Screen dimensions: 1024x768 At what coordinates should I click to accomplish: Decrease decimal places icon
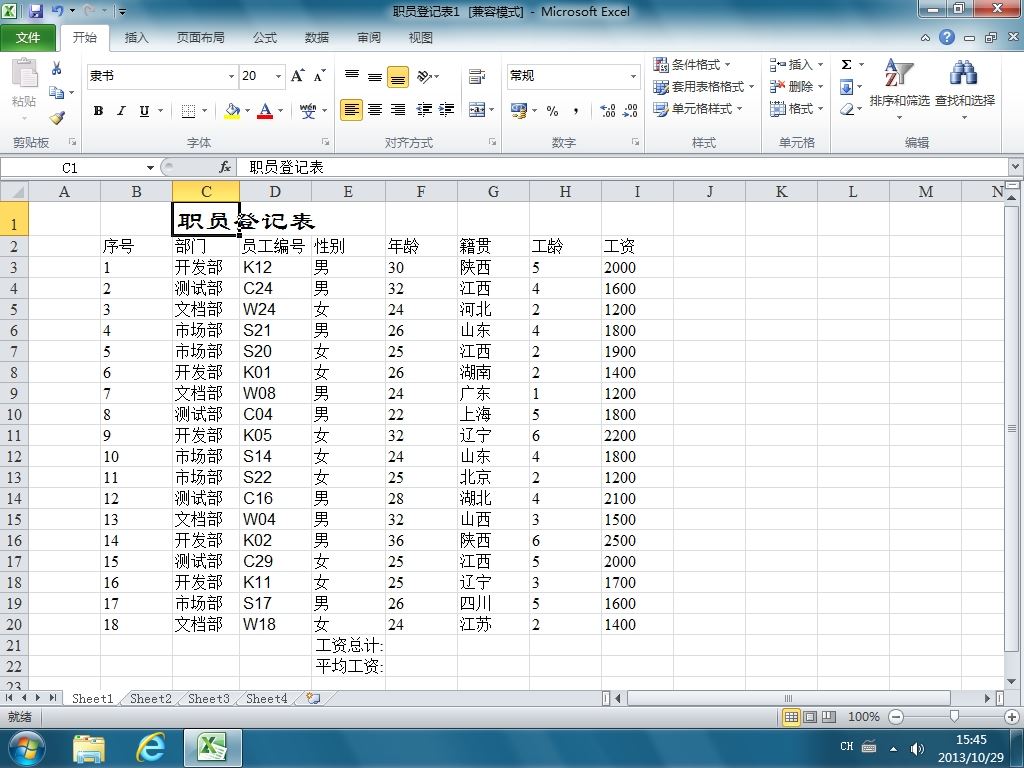pyautogui.click(x=630, y=111)
